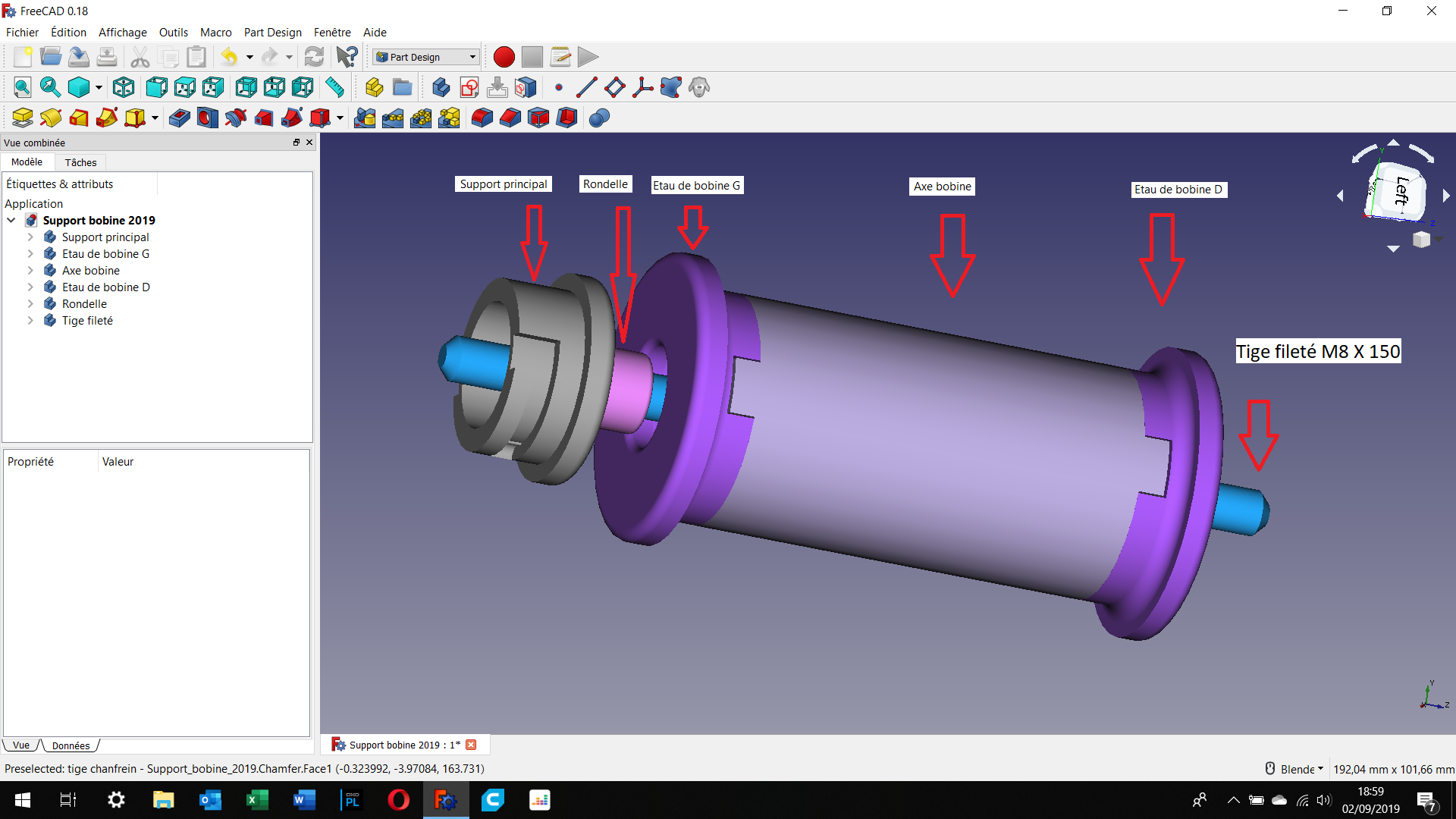Switch to the Top view cube icon
This screenshot has width=1456, height=819.
[x=185, y=87]
